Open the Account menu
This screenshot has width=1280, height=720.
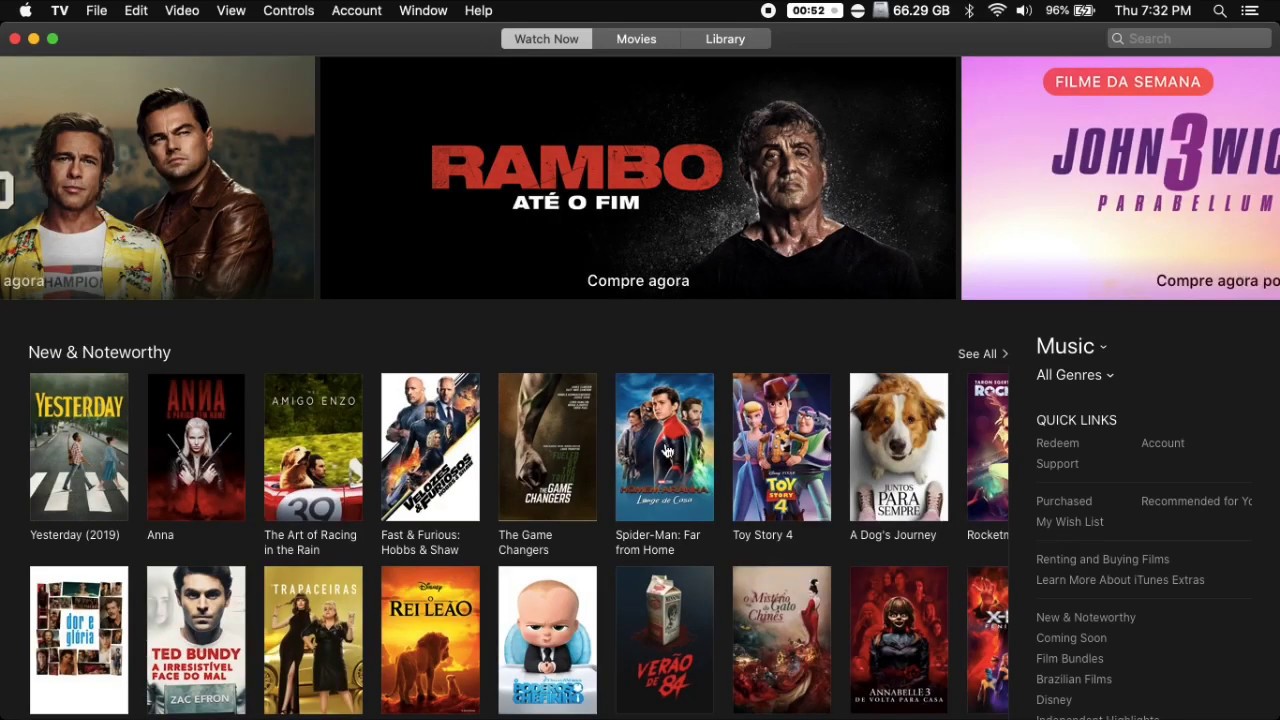357,11
